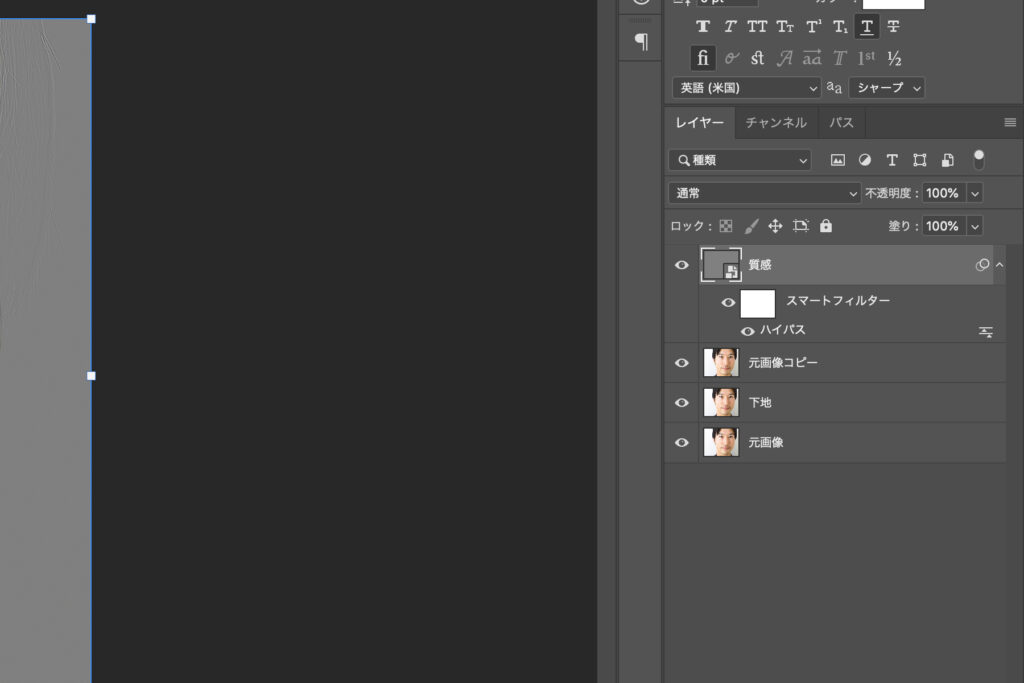Filter for adjustment layers
The height and width of the screenshot is (683, 1024).
pyautogui.click(x=865, y=160)
